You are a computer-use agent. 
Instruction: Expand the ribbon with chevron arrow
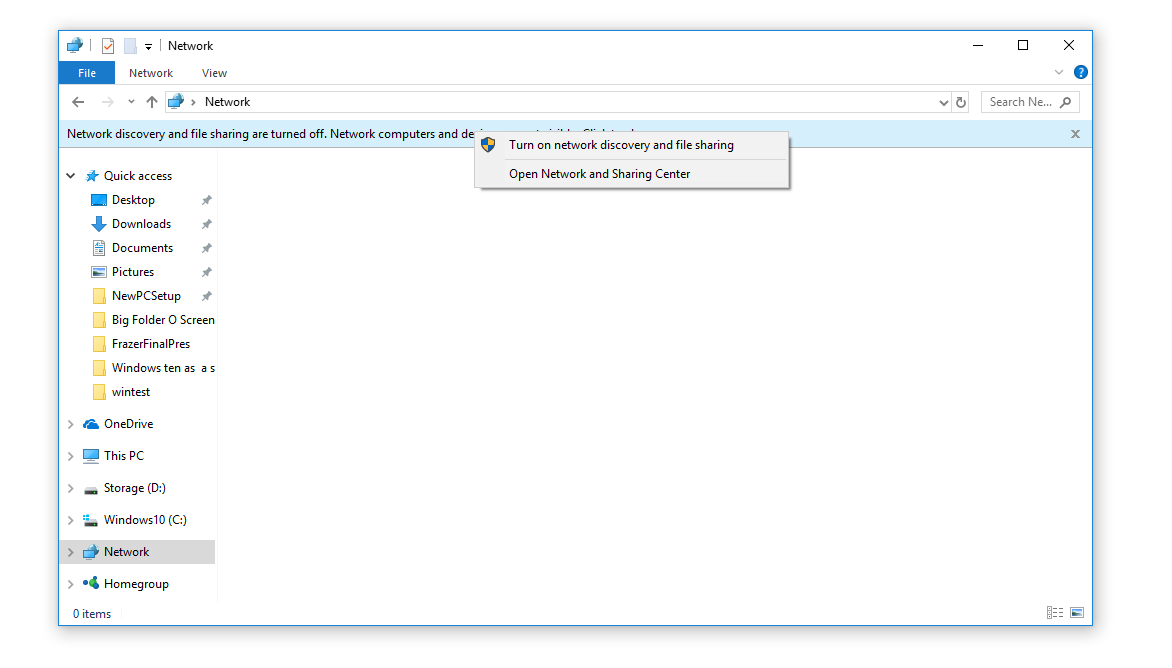1058,72
